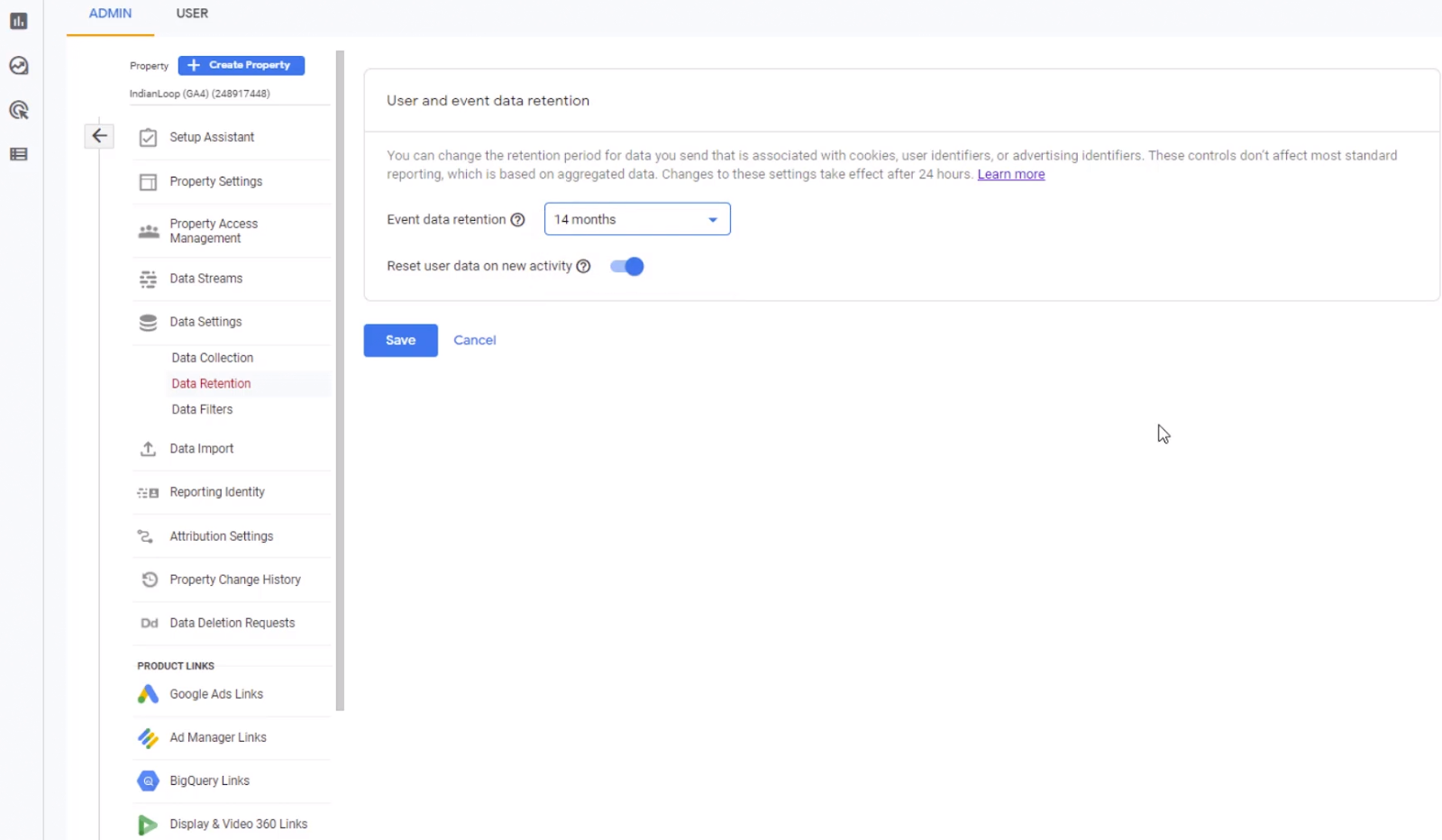This screenshot has height=840, width=1442.
Task: Click the back arrow button
Action: point(99,136)
